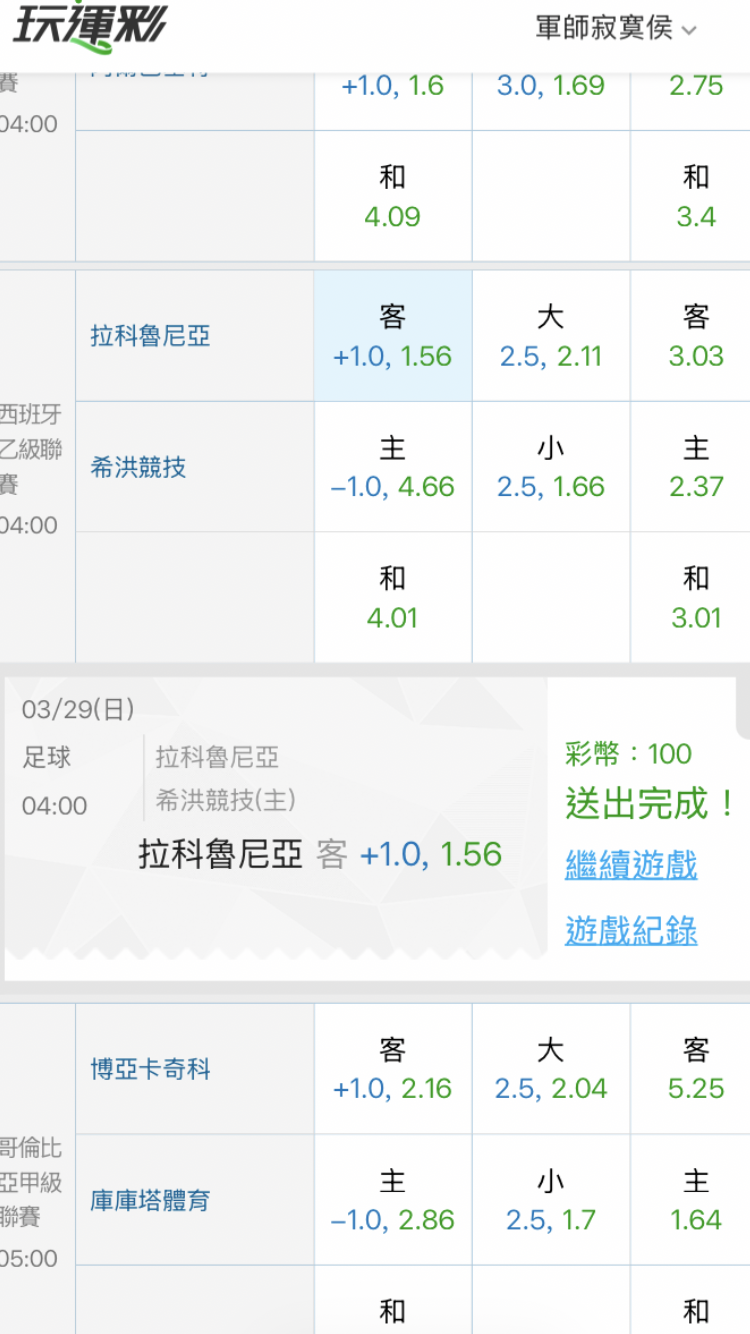Select 庫庫塔體育 主 -1.0, 2.86 odds
The height and width of the screenshot is (1334, 750).
tap(392, 1200)
